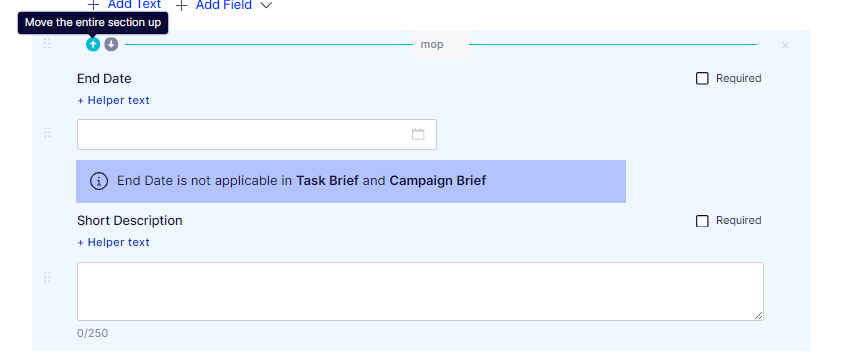The height and width of the screenshot is (364, 846).
Task: Open the End Date calendar picker
Action: (x=418, y=134)
